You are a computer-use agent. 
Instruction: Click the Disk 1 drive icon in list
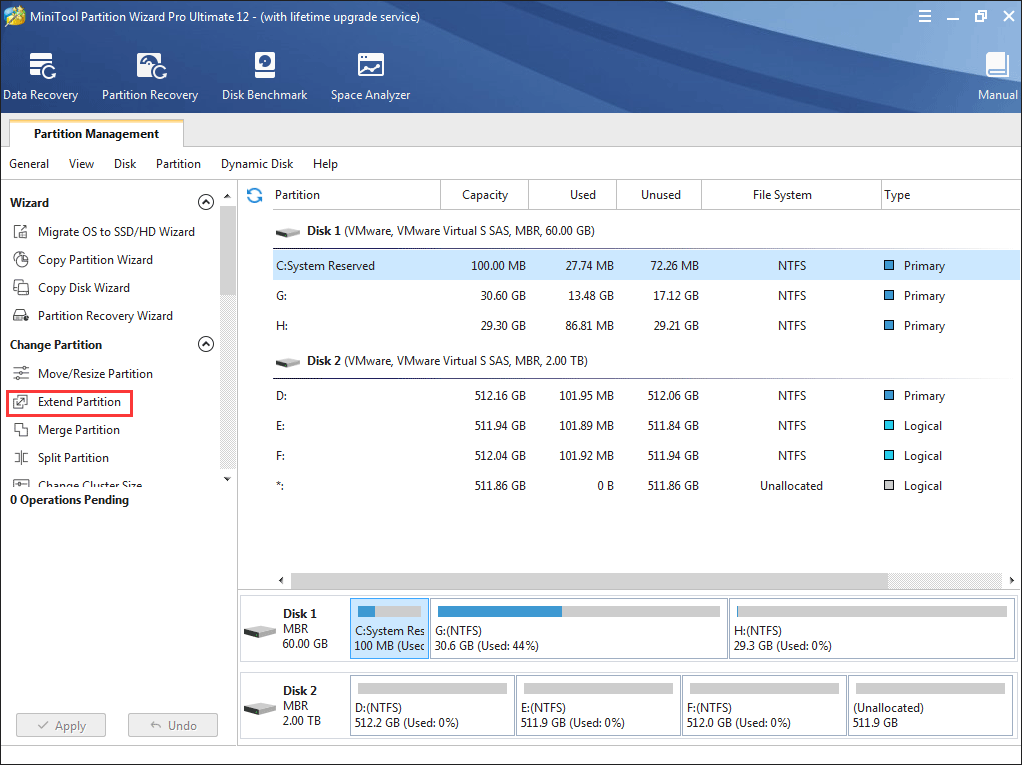287,232
